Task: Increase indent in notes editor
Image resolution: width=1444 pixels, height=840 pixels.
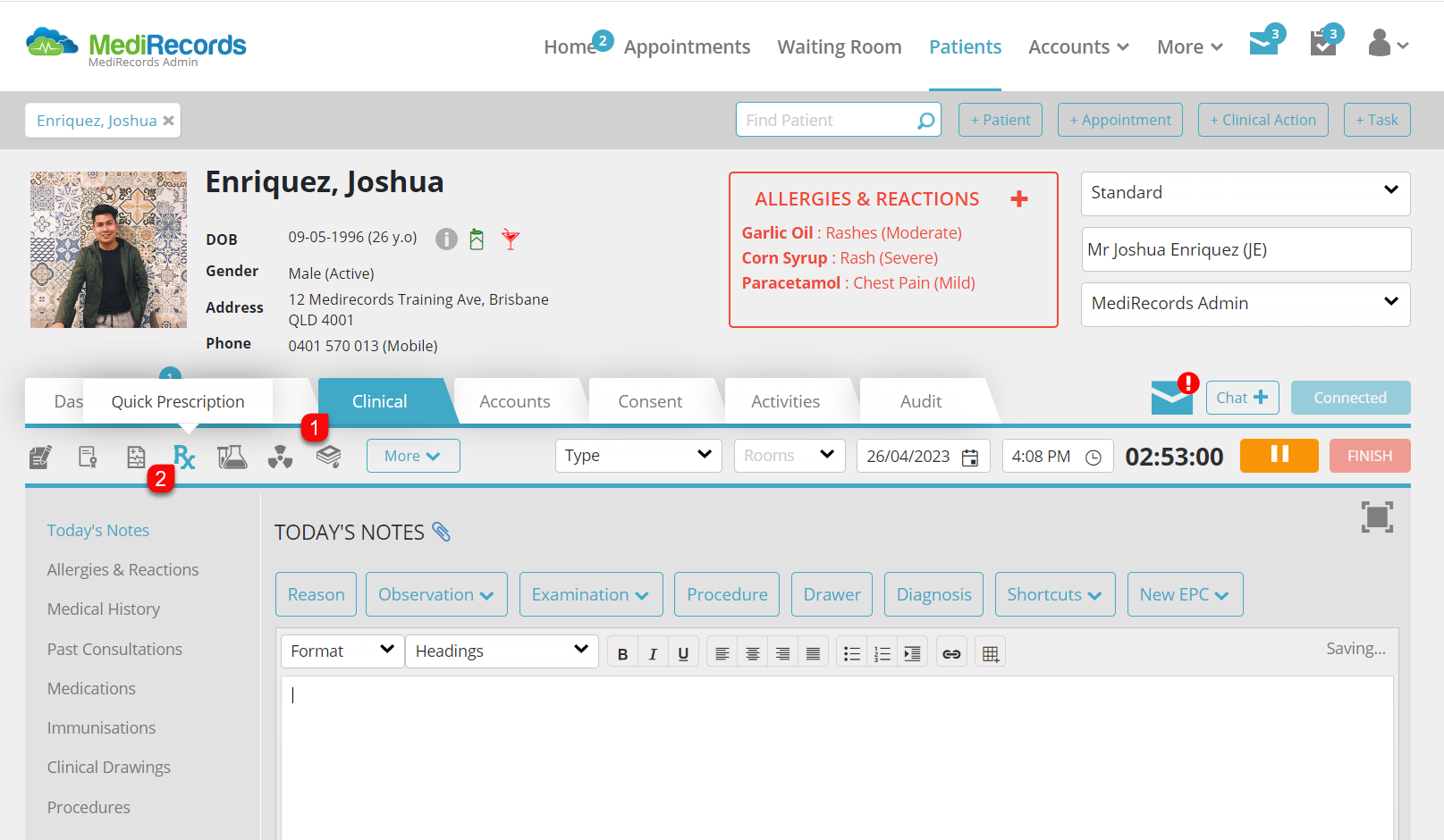Action: tap(912, 654)
